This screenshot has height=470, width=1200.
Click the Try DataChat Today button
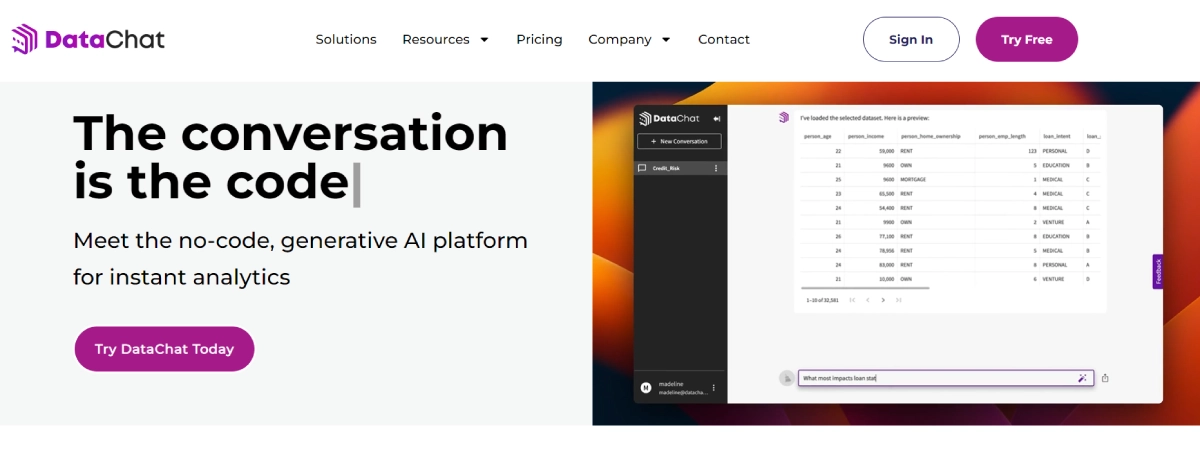(164, 349)
